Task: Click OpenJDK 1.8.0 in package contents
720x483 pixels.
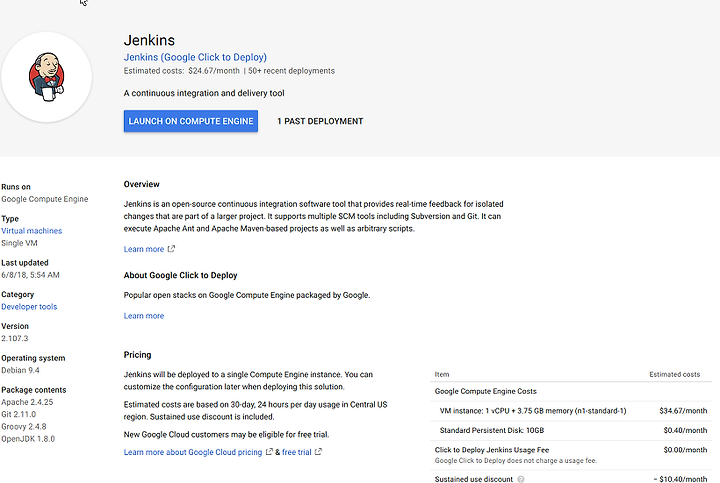Action: point(28,439)
